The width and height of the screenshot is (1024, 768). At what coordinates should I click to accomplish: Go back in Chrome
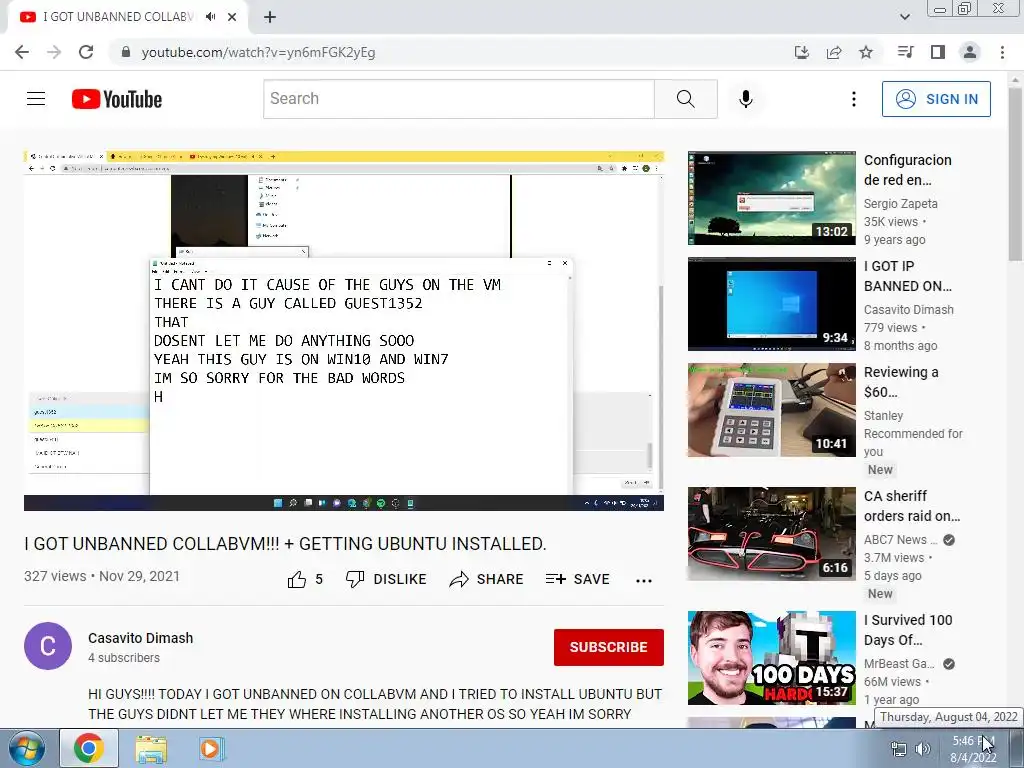coord(22,52)
